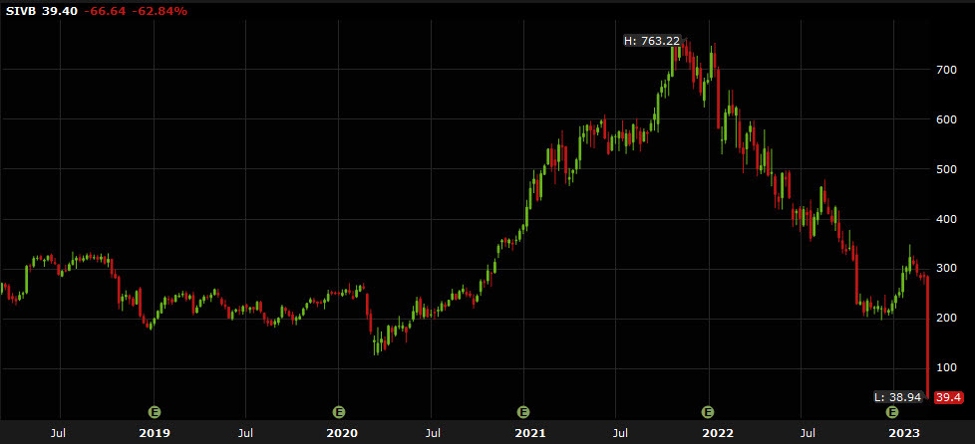The width and height of the screenshot is (975, 444).
Task: Click the 2021 year label on time axis
Action: 523,433
